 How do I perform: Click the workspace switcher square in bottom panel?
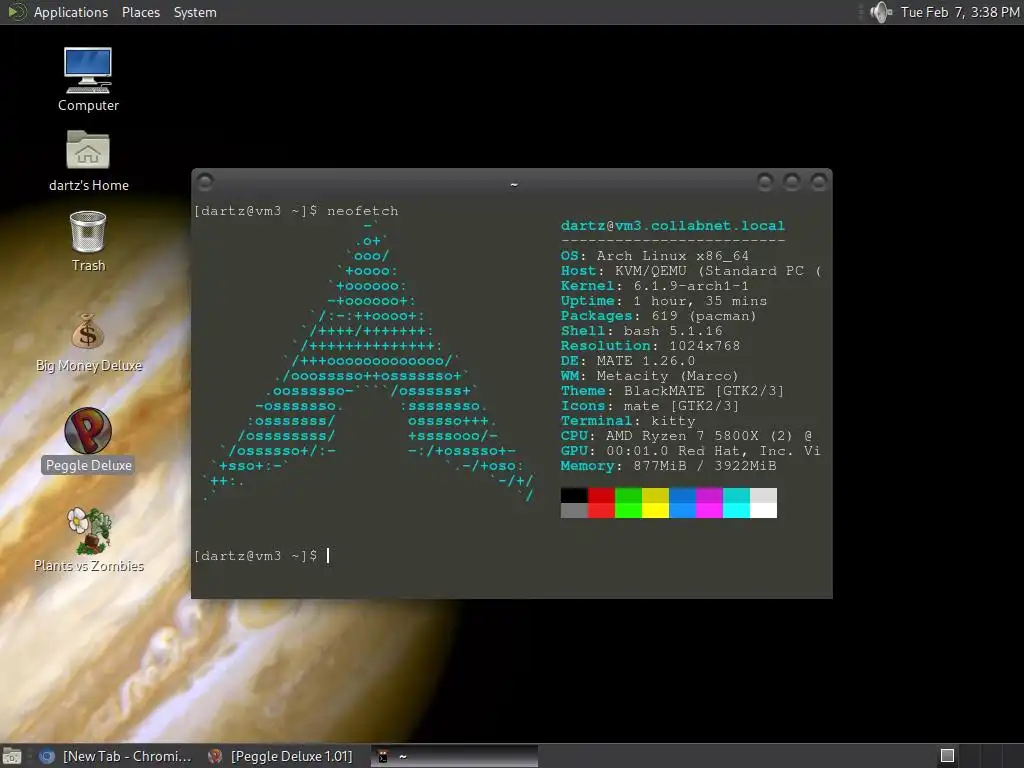point(947,756)
